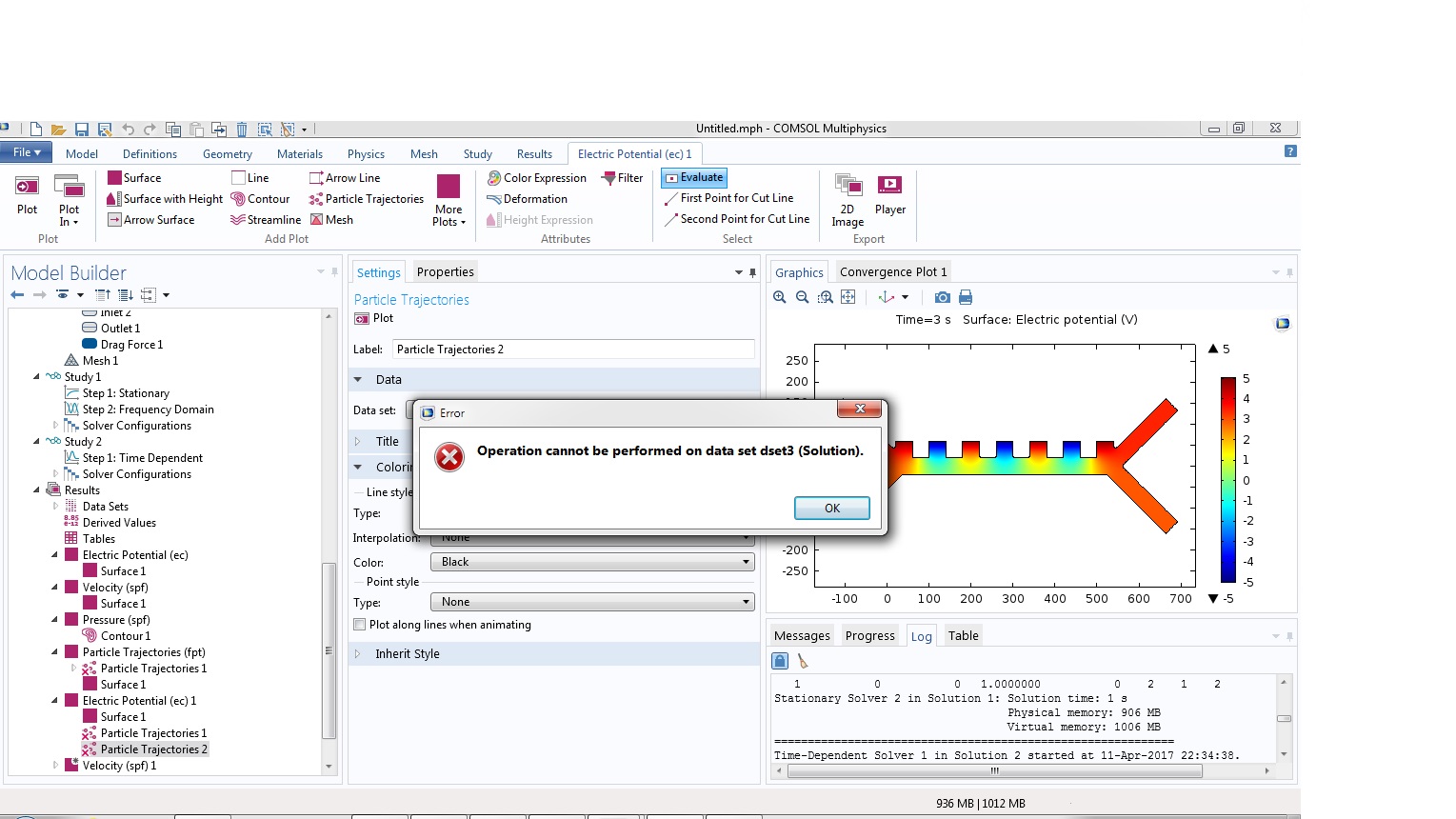Enable Plot along lines when animating
The image size is (1456, 819).
[x=360, y=625]
